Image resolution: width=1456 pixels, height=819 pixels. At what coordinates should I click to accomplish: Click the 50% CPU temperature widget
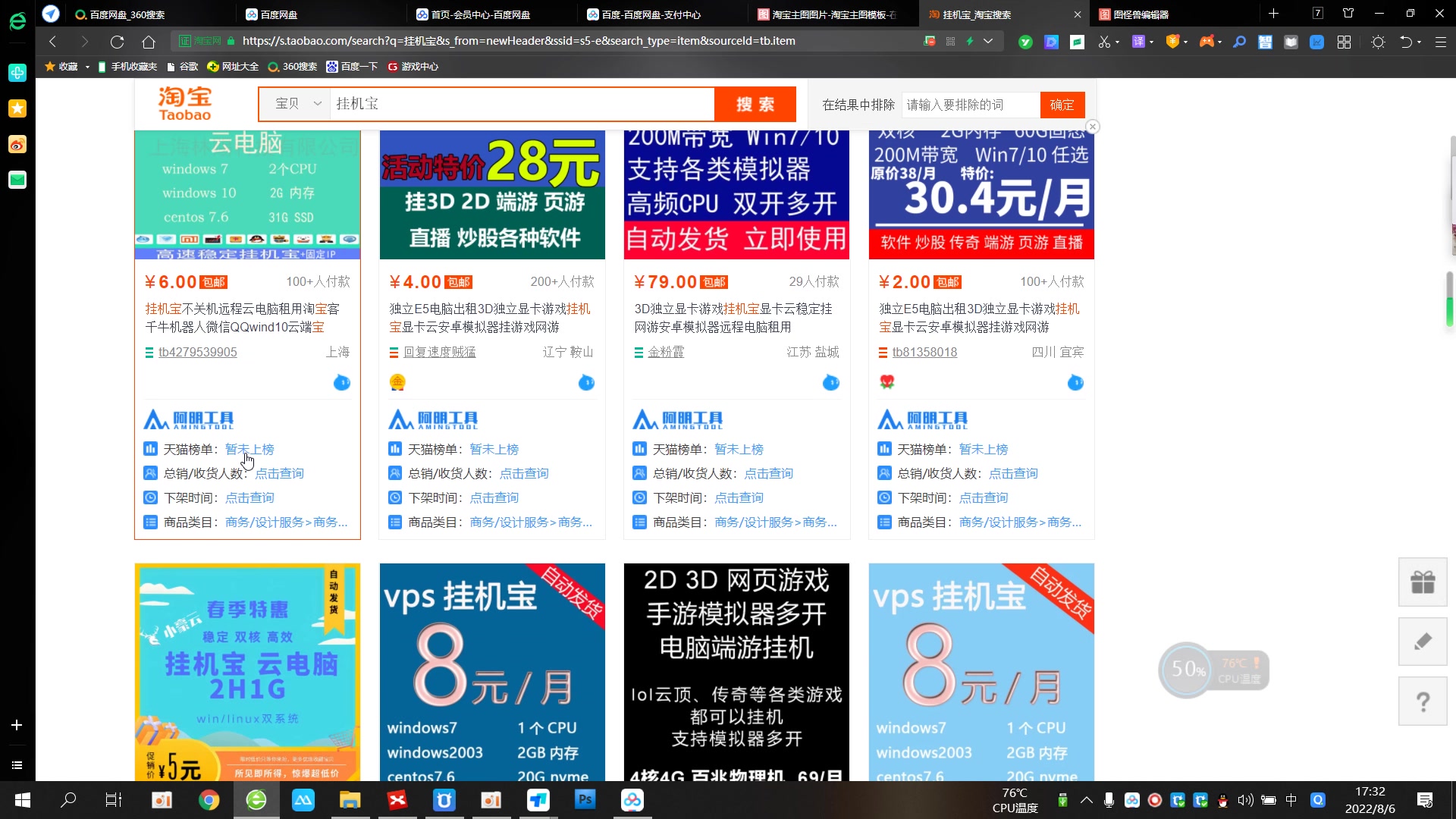(x=1213, y=670)
